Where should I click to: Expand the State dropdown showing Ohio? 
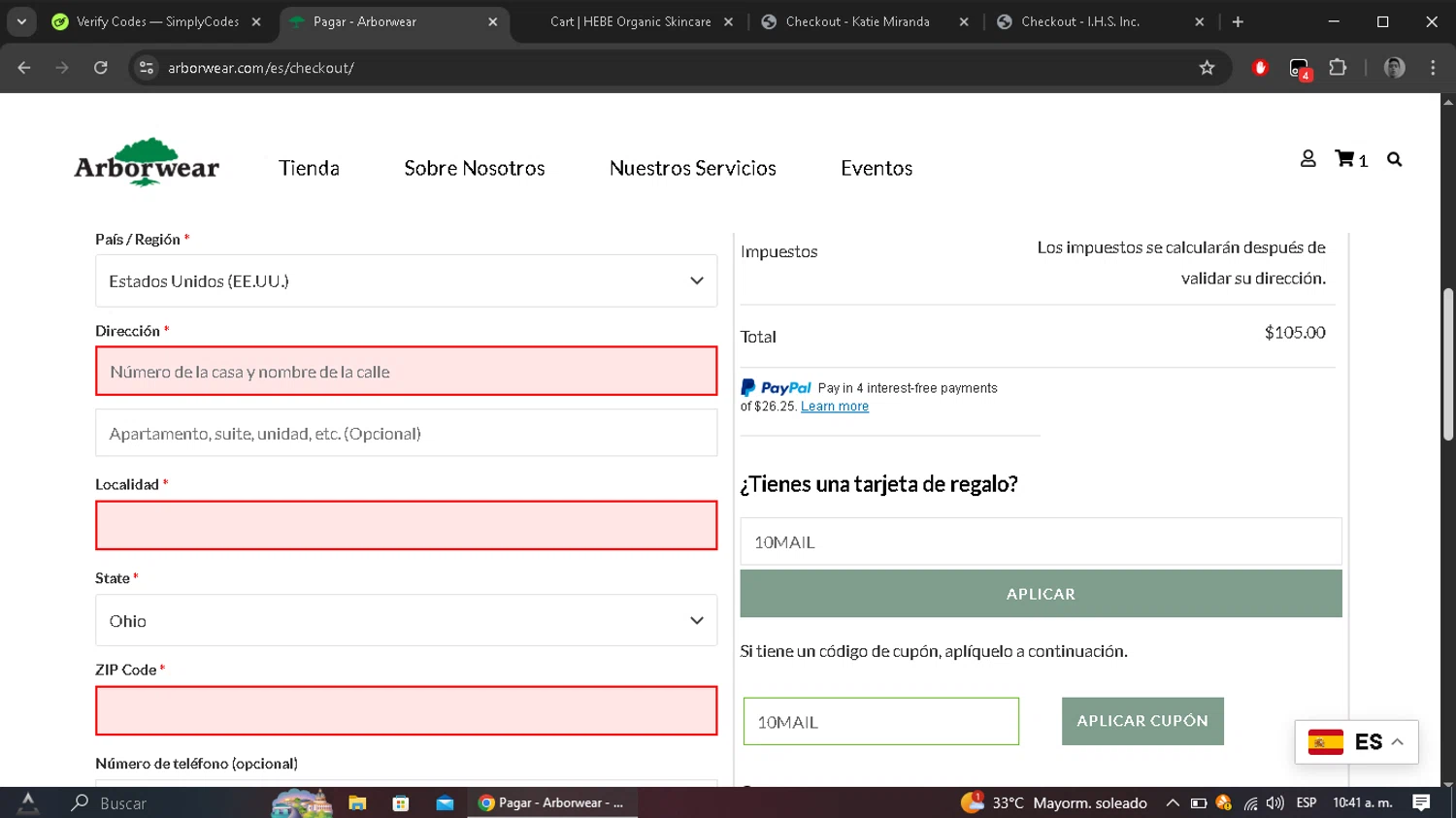click(406, 620)
